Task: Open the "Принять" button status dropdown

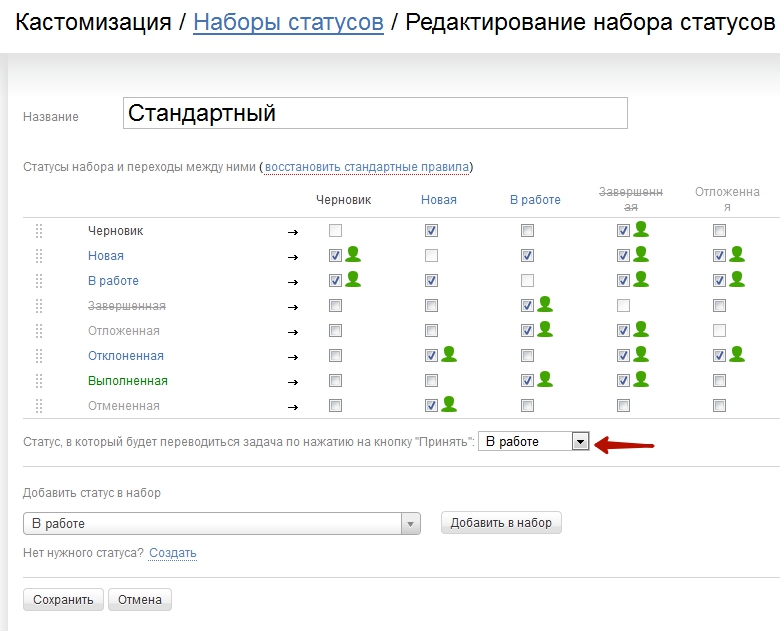Action: (579, 442)
